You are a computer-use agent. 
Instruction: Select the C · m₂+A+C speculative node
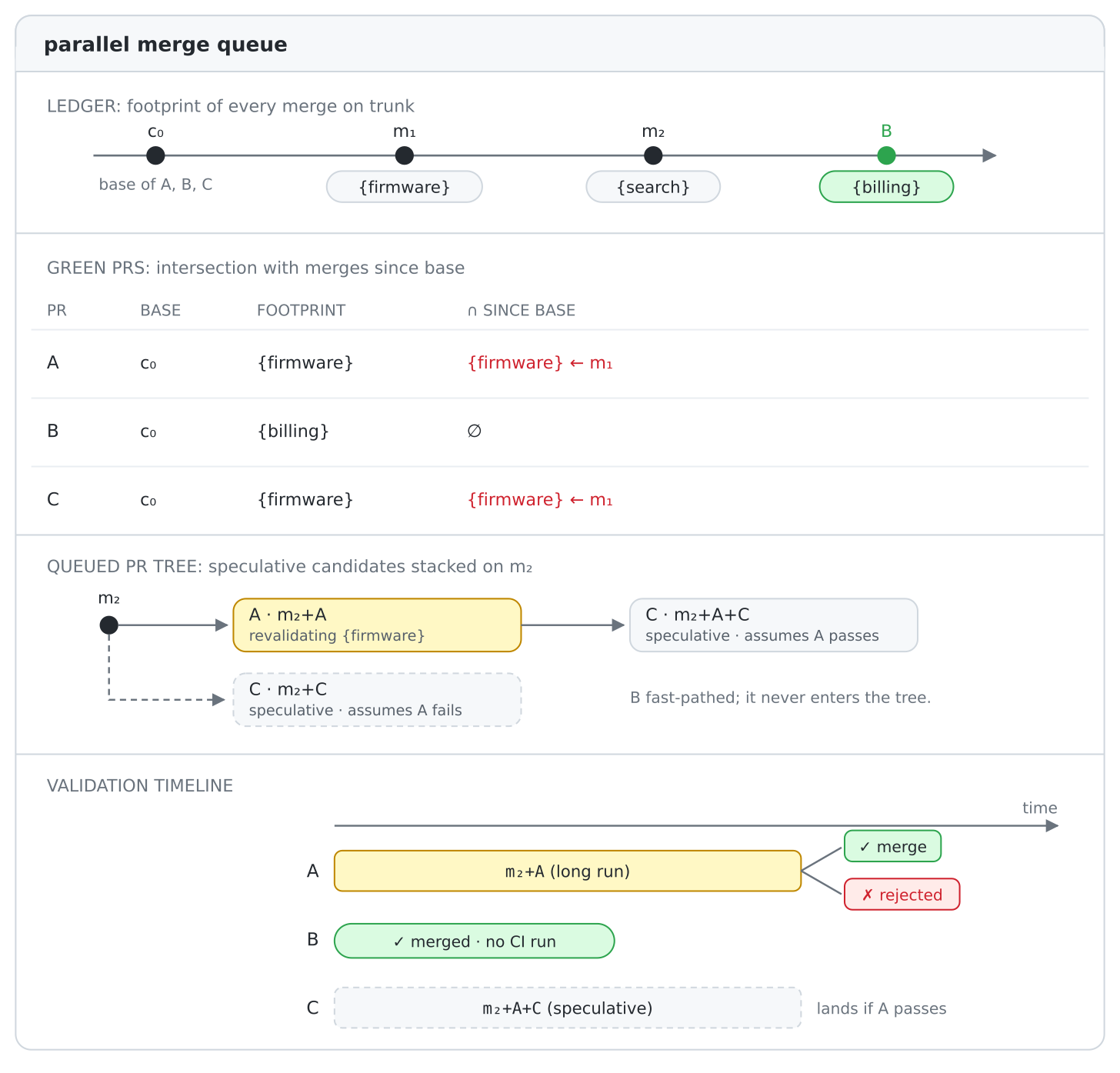click(774, 625)
